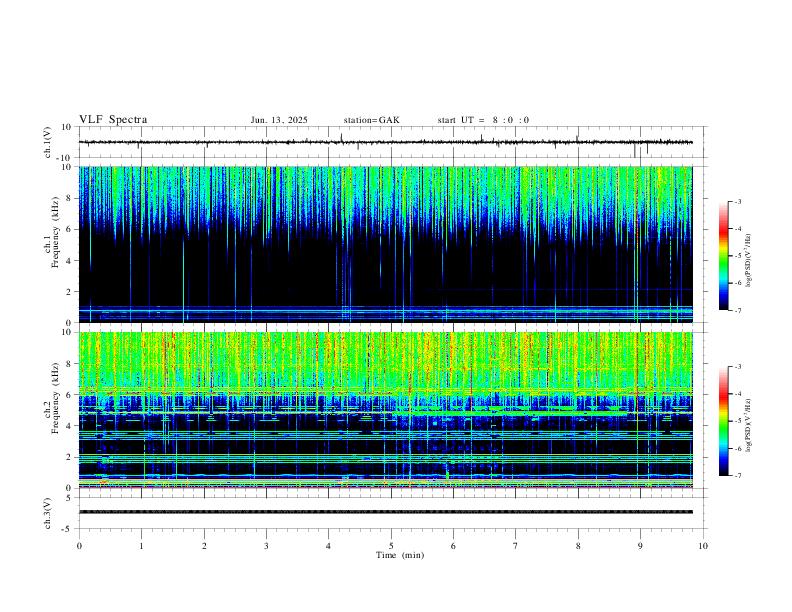Select the "start UT = 8 :0 :0" text
Screen dimensions: 792x612
click(483, 120)
